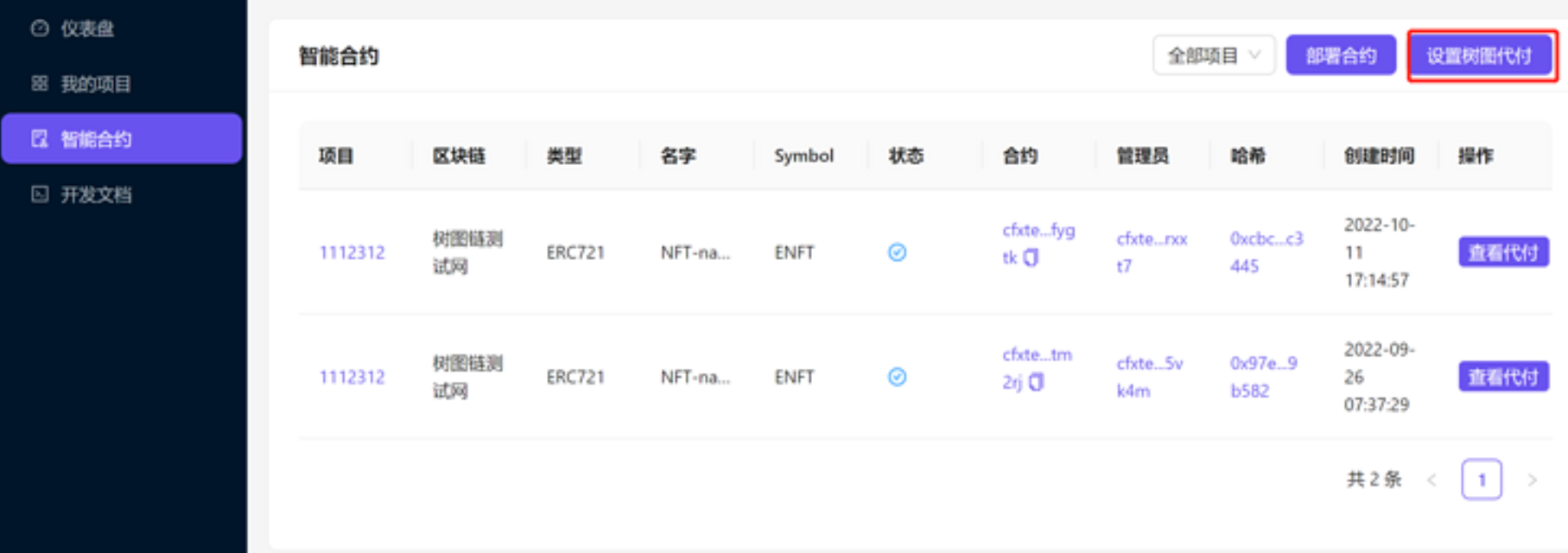Click status check icon in first row
Screen dimensions: 1568x553
[897, 252]
